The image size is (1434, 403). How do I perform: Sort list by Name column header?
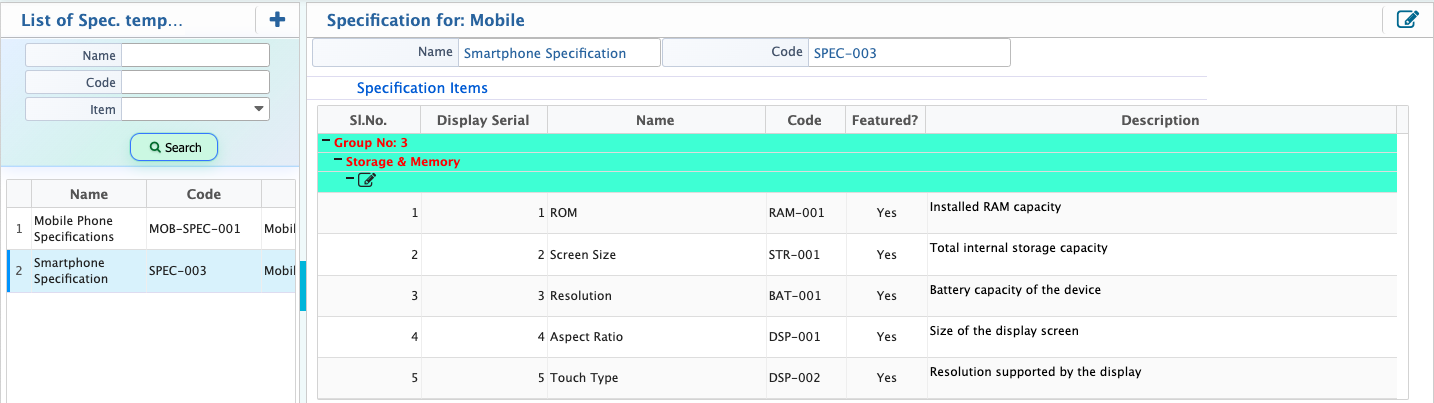pos(89,194)
